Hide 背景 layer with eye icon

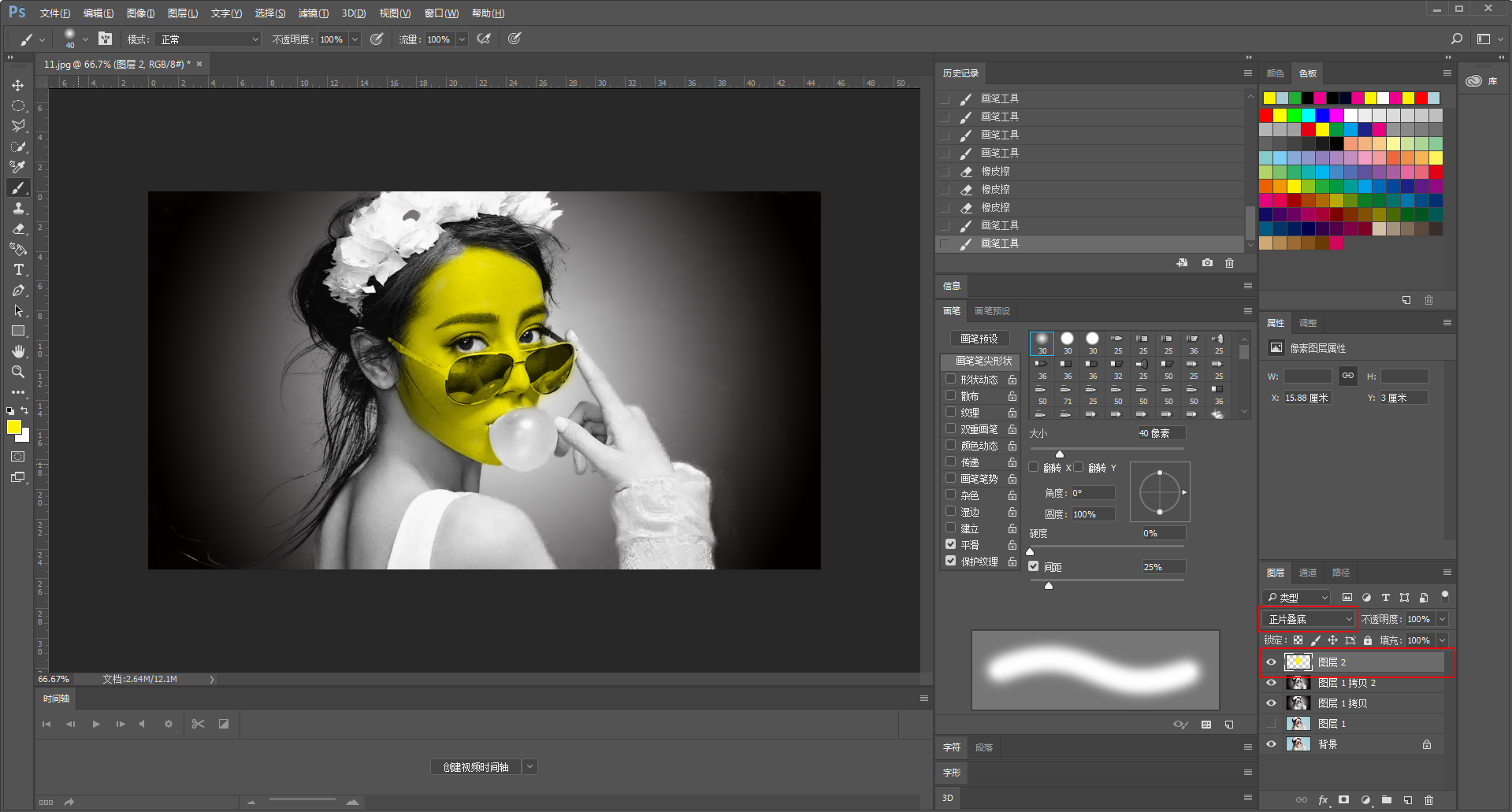click(1272, 744)
